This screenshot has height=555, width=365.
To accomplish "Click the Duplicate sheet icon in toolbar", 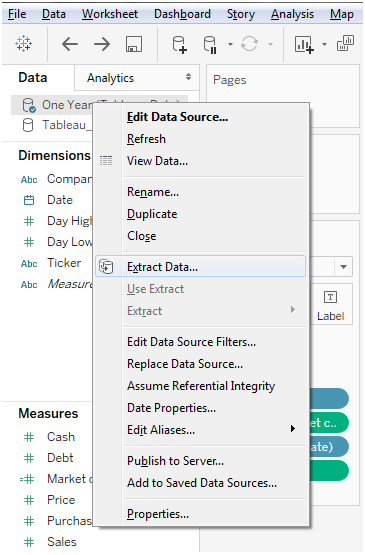I will [346, 44].
